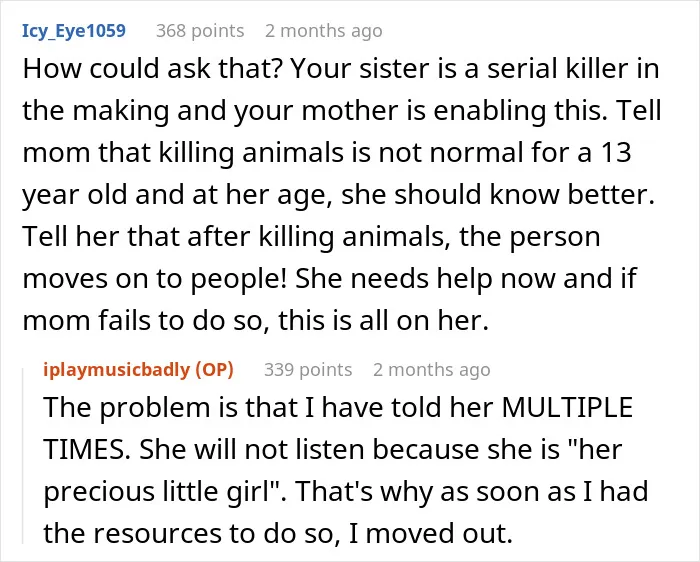Click the line "mom that killing animals"

[327, 153]
